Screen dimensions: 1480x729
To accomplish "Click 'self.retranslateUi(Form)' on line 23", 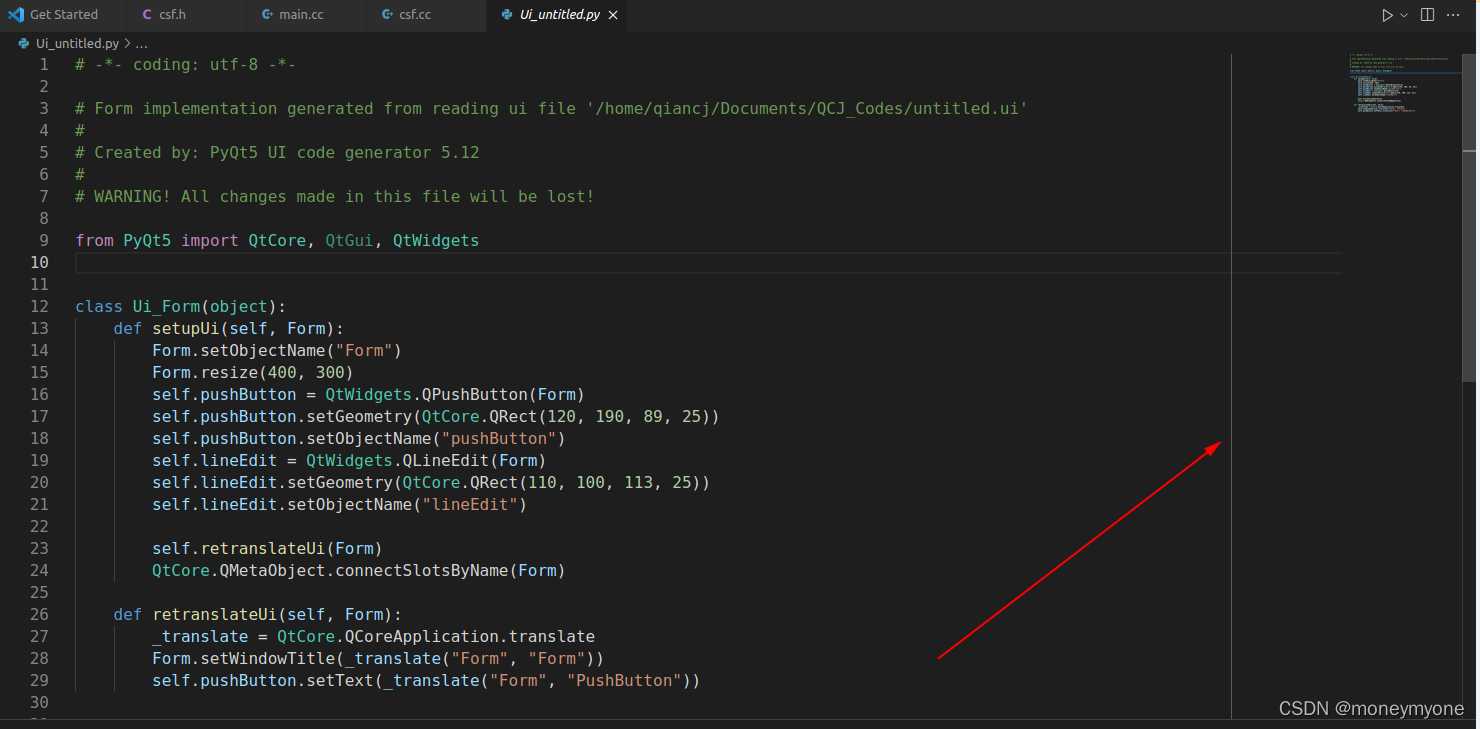I will 268,549.
